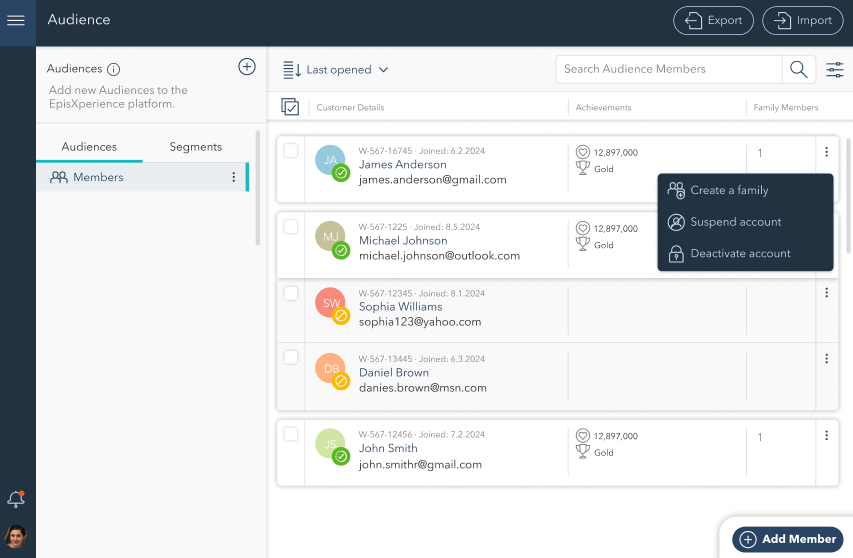
Task: Click the Family Members column header
Action: (x=786, y=108)
